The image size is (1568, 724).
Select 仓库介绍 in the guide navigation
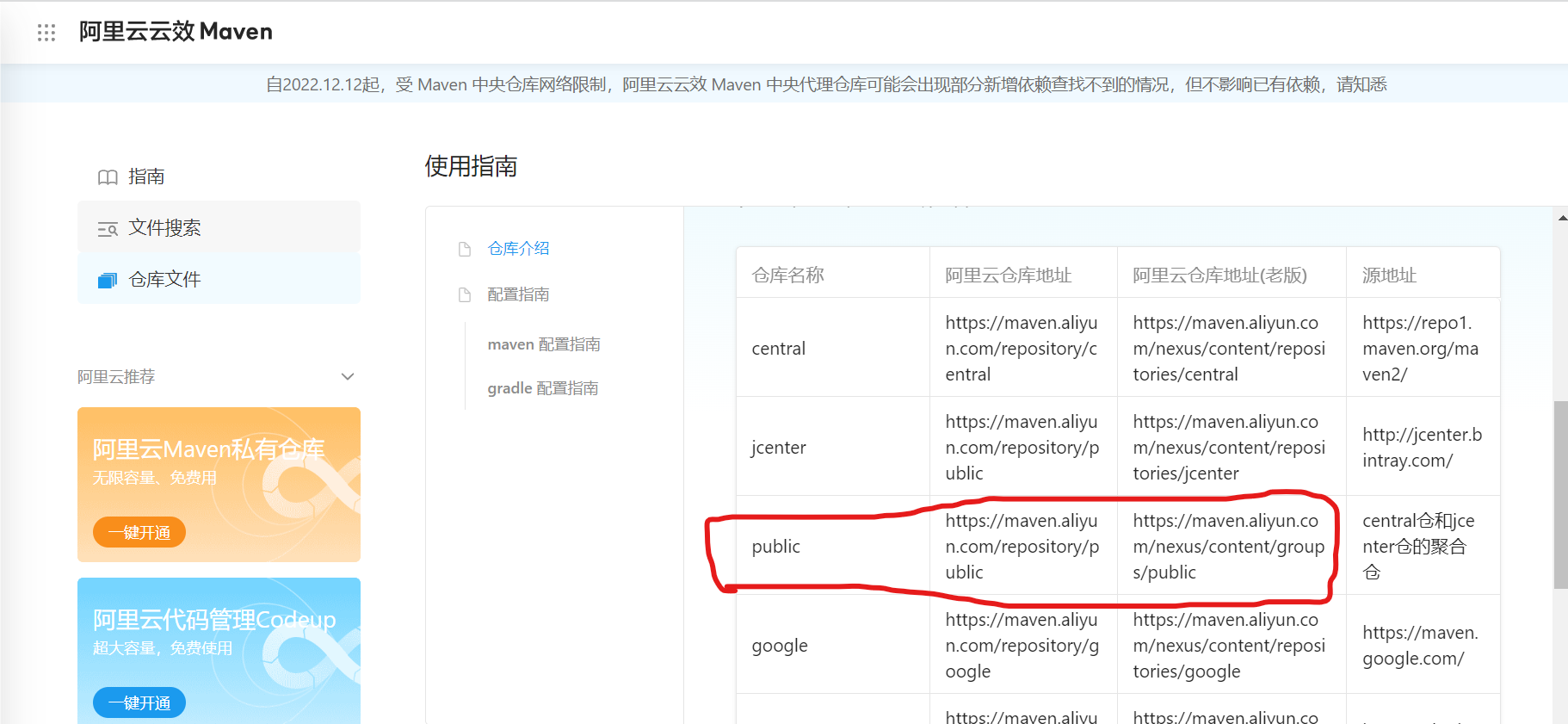(518, 249)
